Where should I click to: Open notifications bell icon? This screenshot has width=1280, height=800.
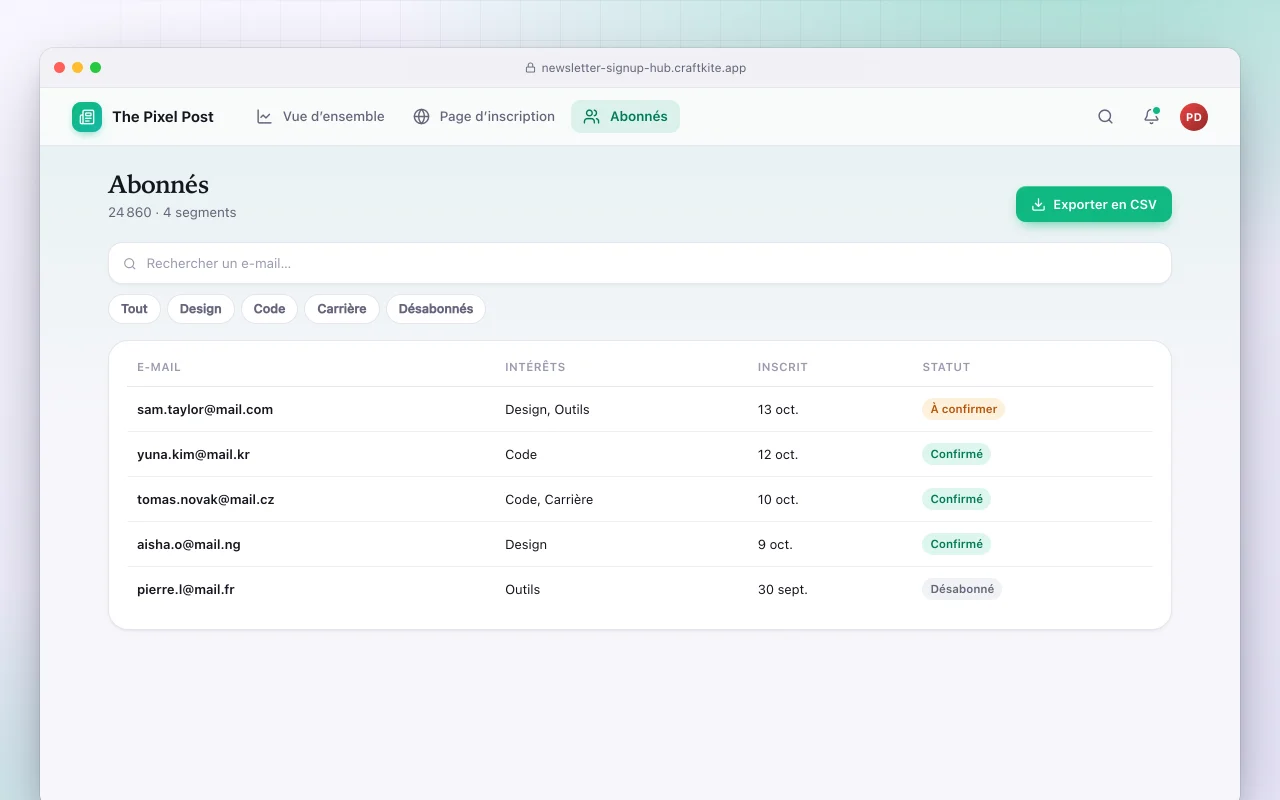(x=1151, y=117)
